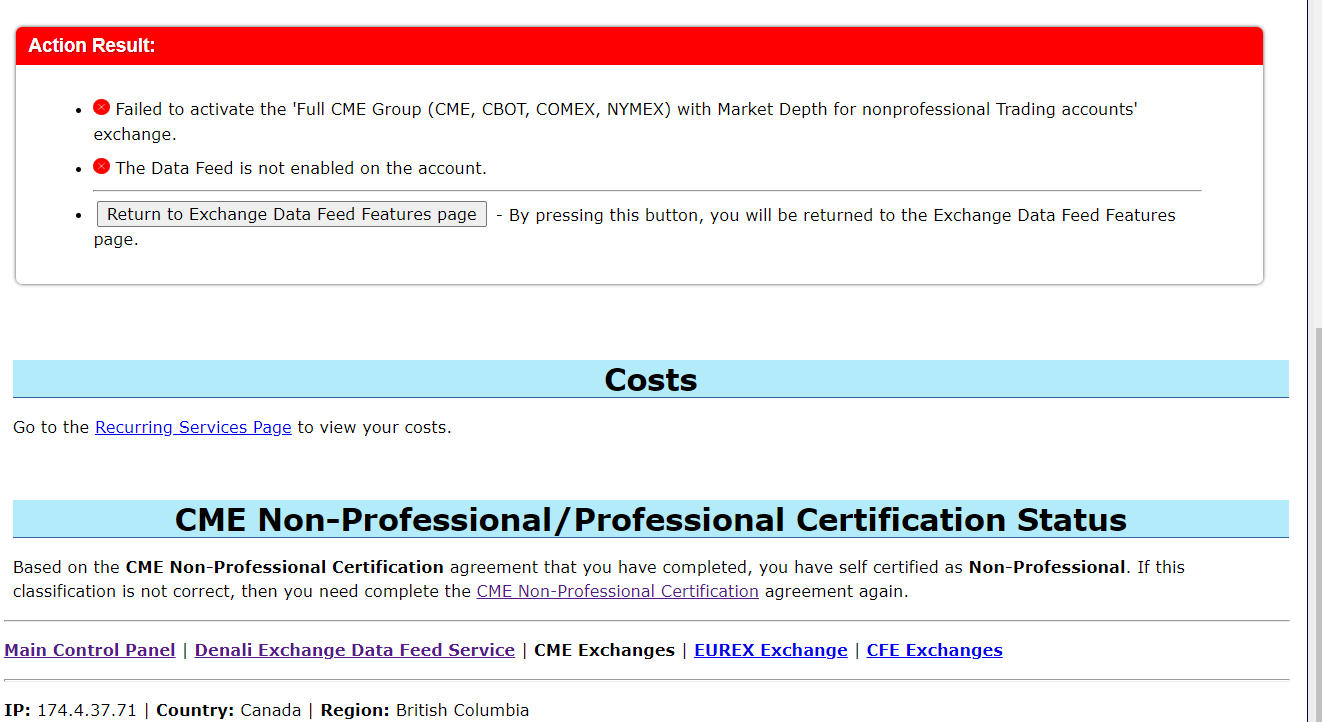This screenshot has width=1322, height=722.
Task: Click 'The Data Feed is not enabled on the account.' message
Action: tap(301, 168)
